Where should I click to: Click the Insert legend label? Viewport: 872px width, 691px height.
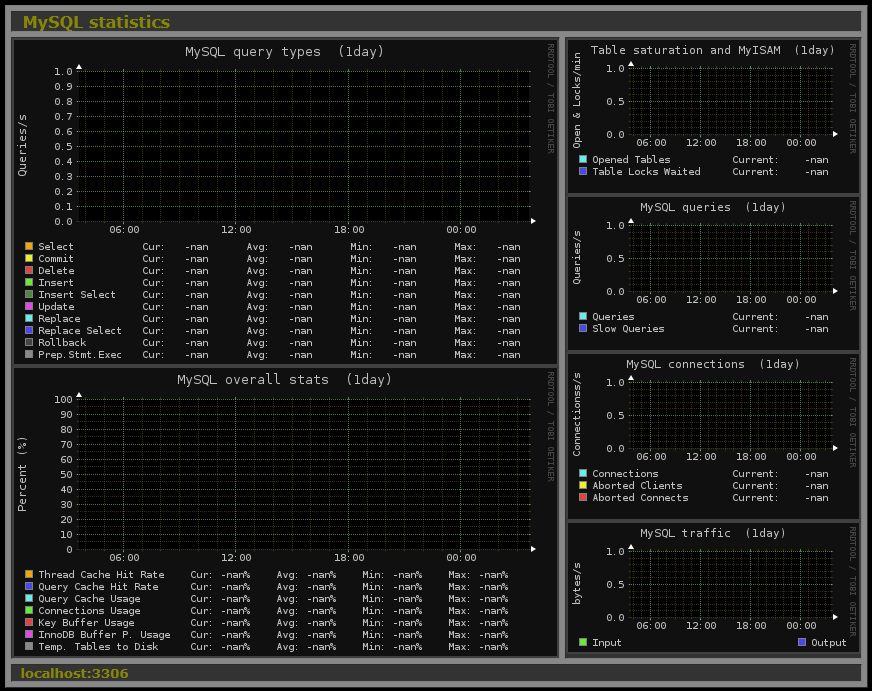tap(56, 282)
